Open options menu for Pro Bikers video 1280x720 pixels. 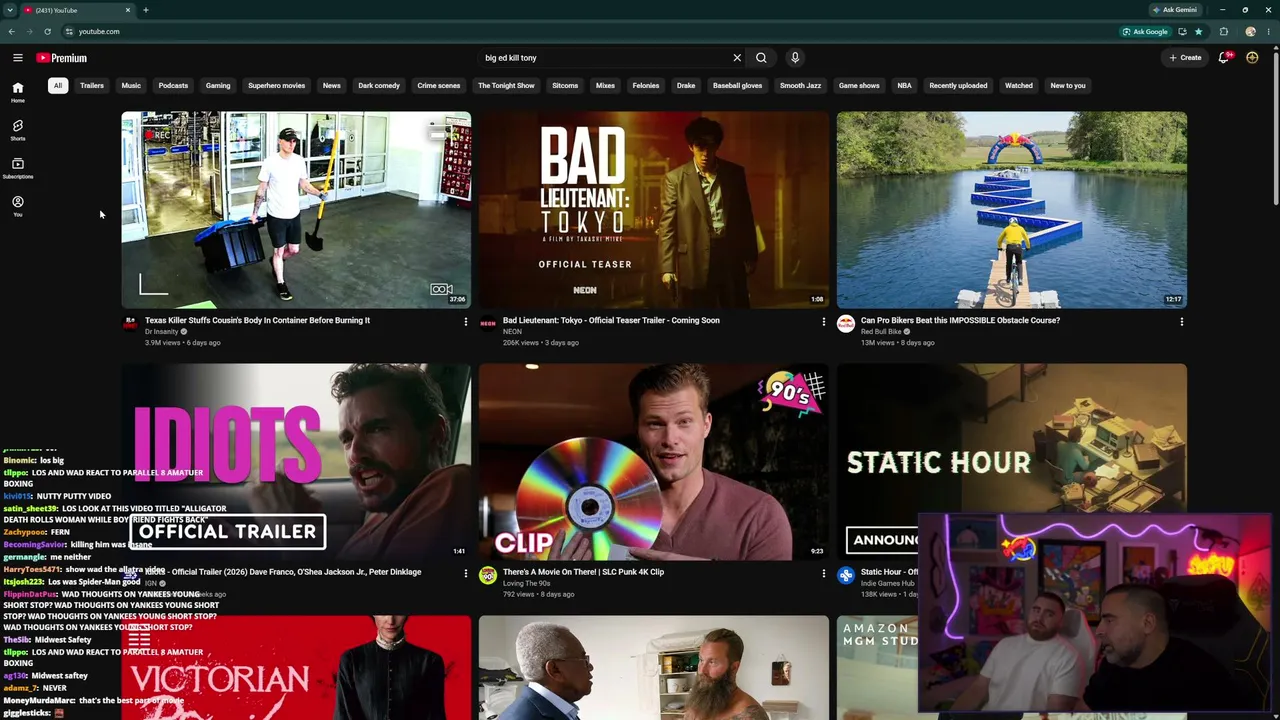pyautogui.click(x=1181, y=322)
